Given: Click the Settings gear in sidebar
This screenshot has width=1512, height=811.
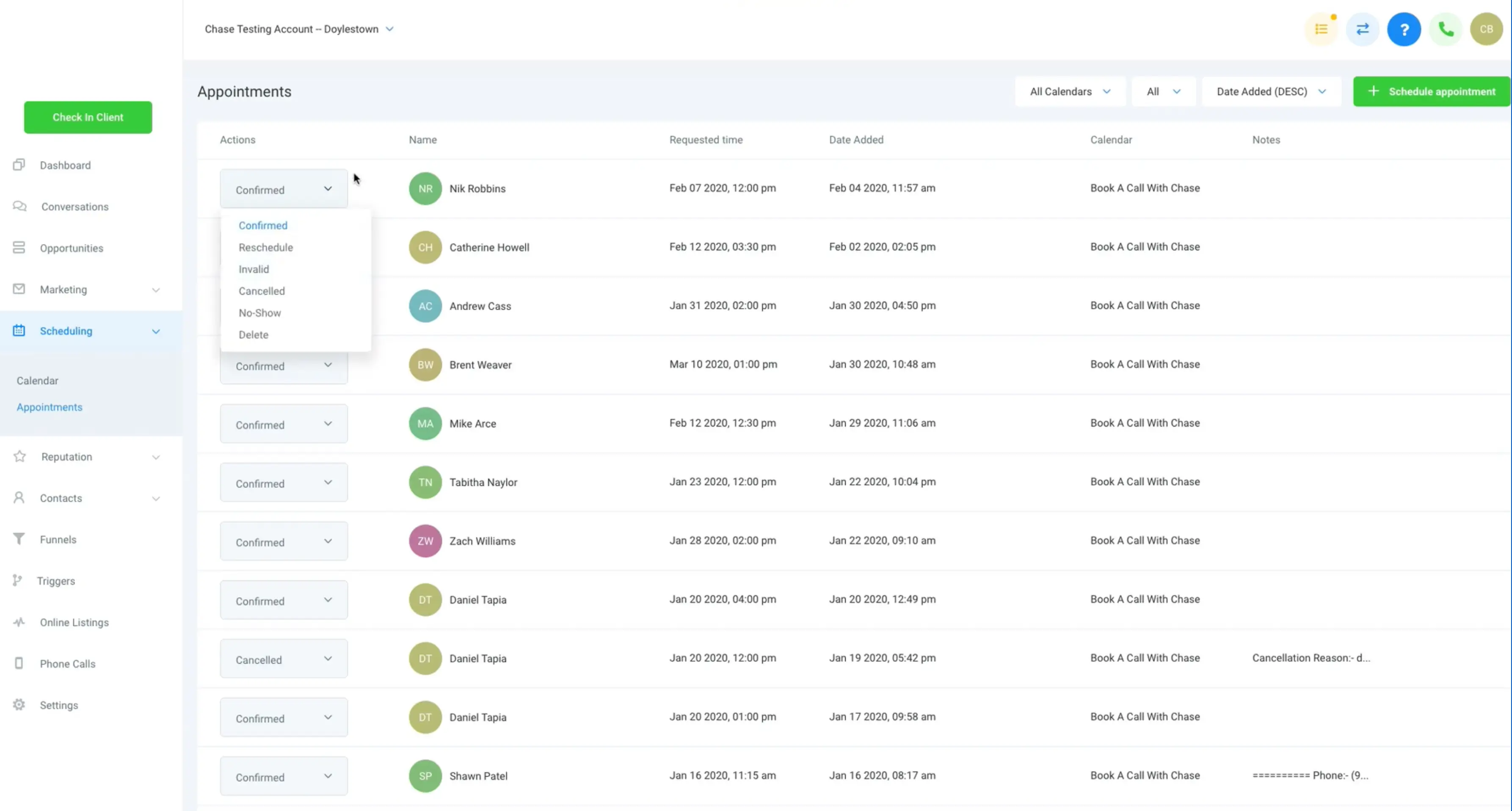Looking at the screenshot, I should click(19, 705).
